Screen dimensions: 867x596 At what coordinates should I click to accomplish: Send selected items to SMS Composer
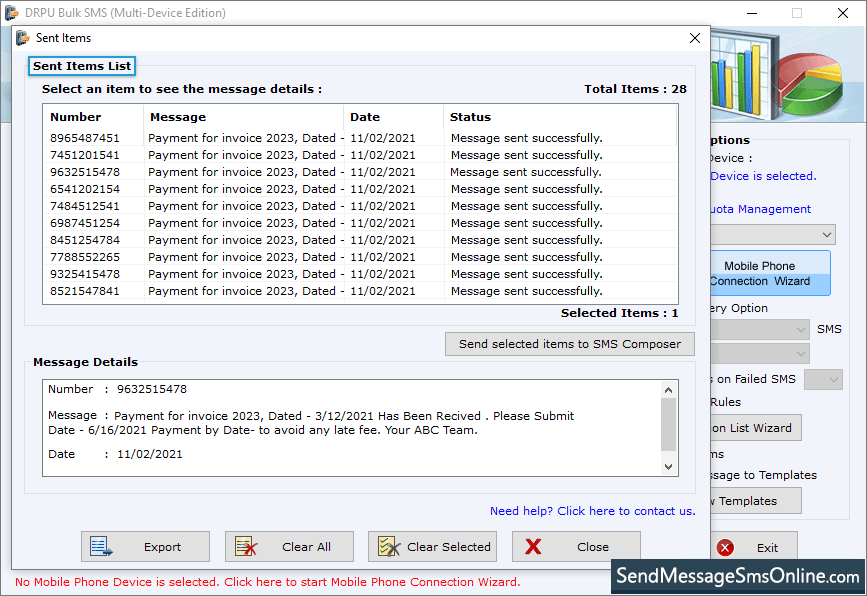pos(570,344)
